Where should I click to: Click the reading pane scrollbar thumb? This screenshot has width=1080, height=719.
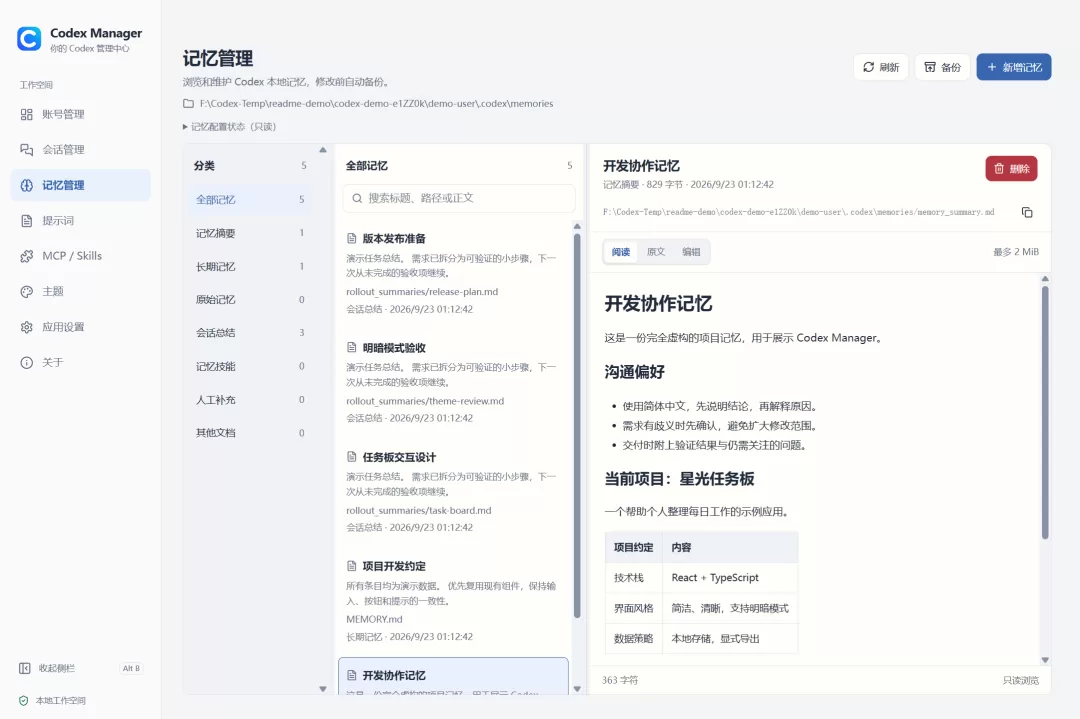tap(1045, 412)
